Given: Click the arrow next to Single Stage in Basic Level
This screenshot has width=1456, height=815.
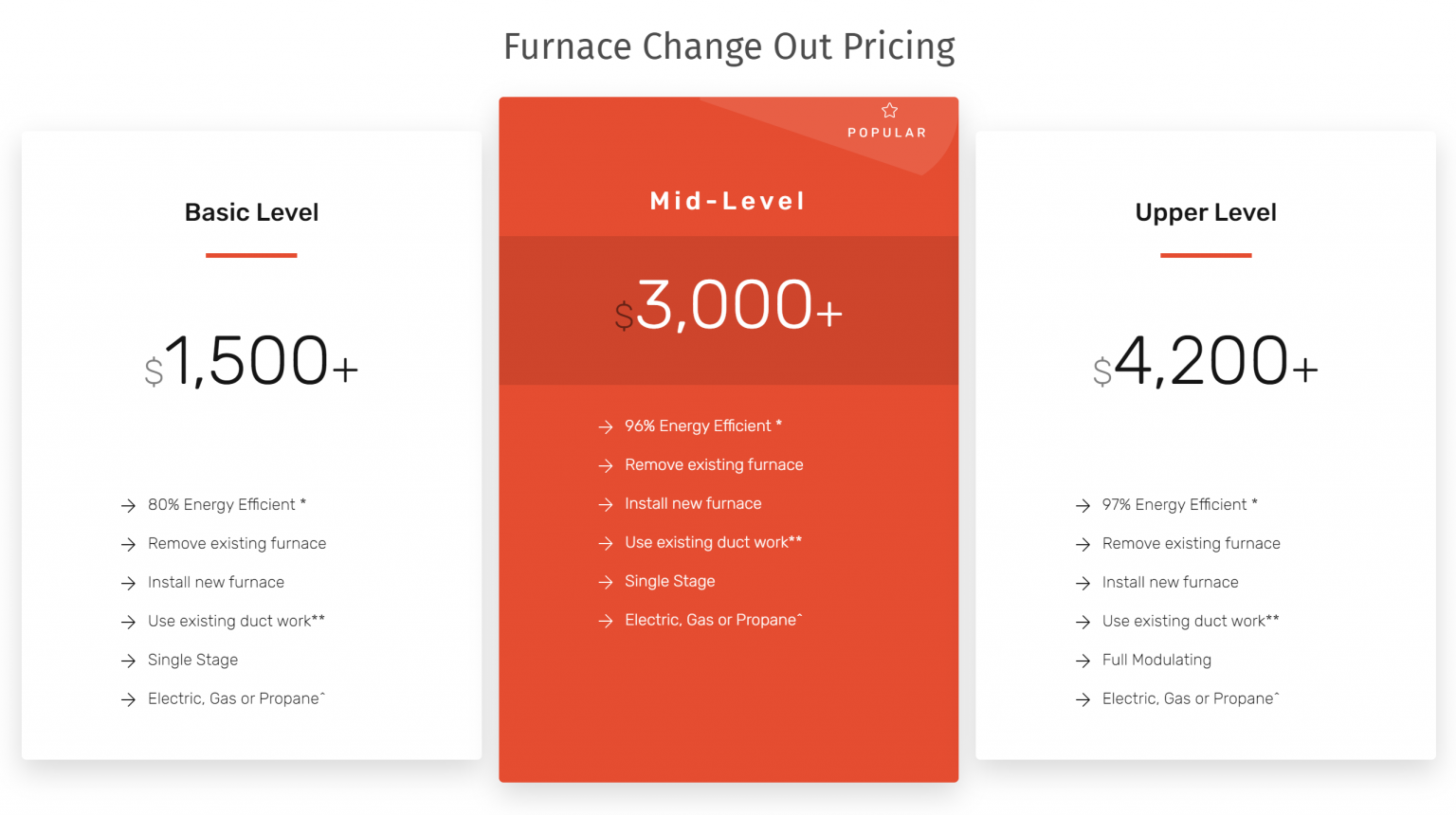Looking at the screenshot, I should click(x=130, y=661).
